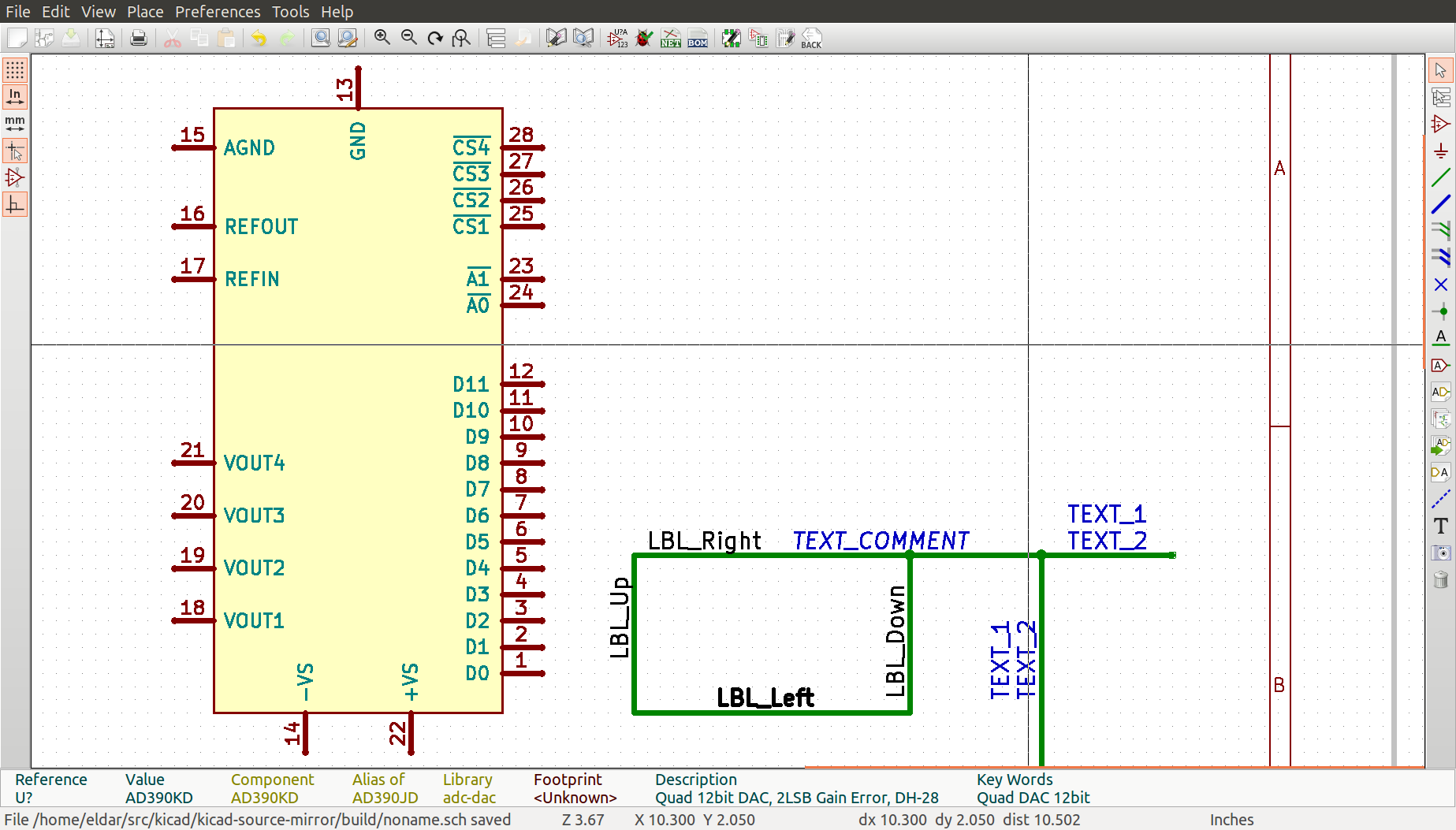Switch units to millimeters
Viewport: 1456px width, 830px height.
click(15, 124)
